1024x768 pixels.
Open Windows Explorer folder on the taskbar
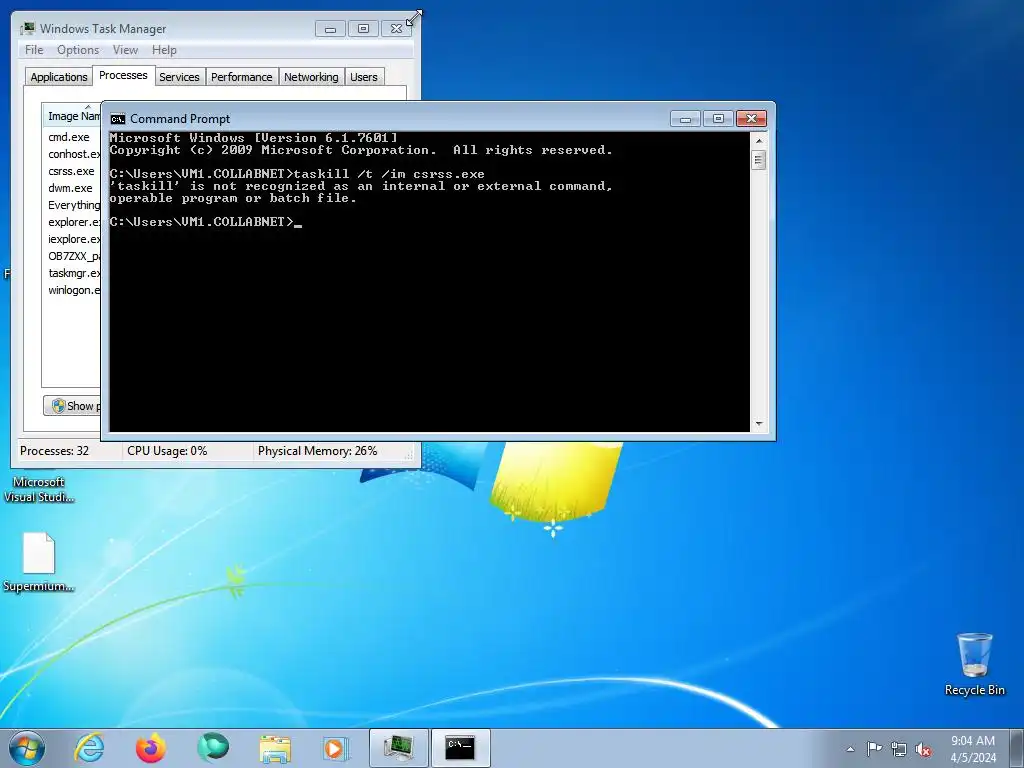[x=275, y=749]
